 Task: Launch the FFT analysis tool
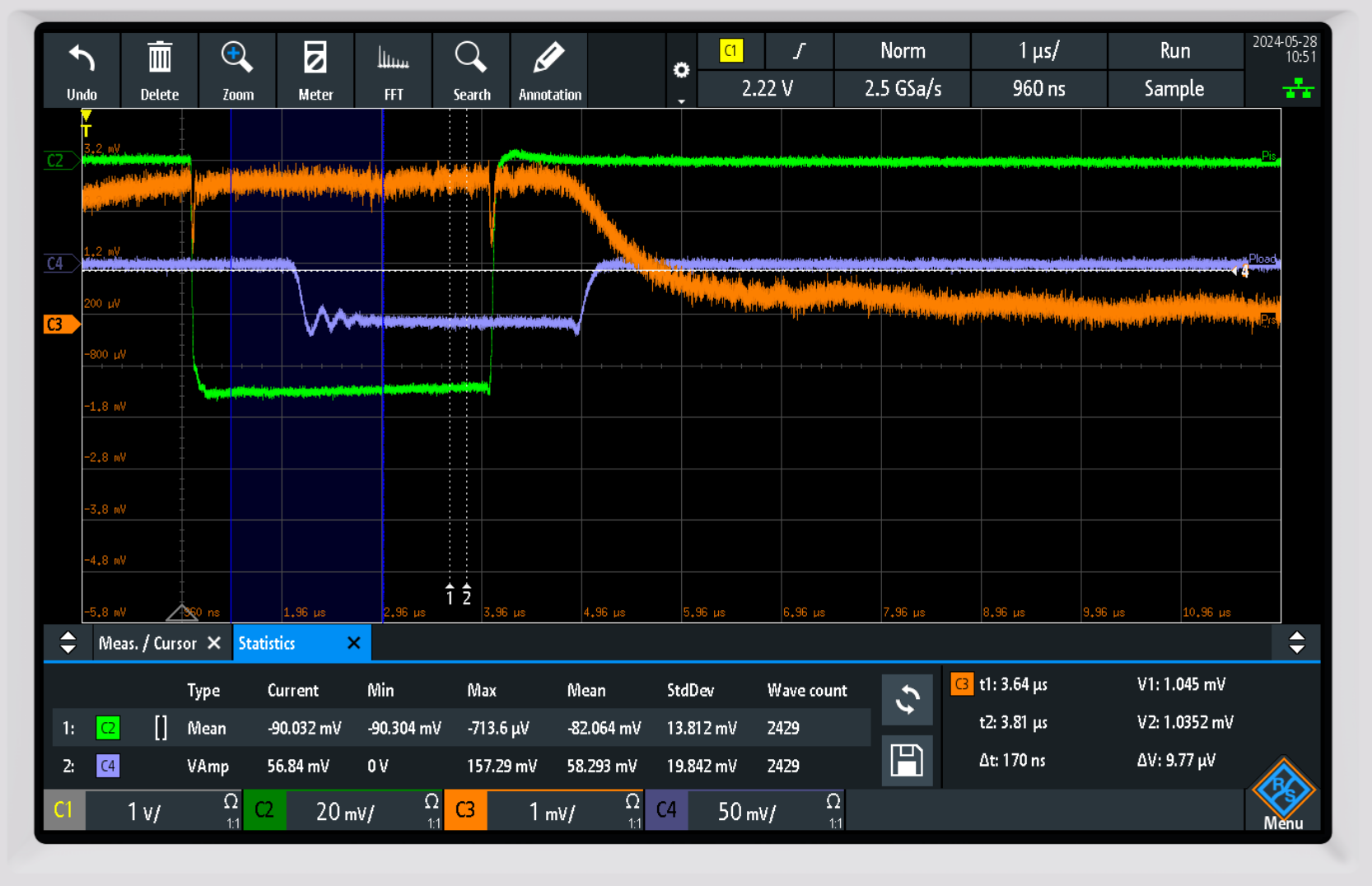pos(393,59)
